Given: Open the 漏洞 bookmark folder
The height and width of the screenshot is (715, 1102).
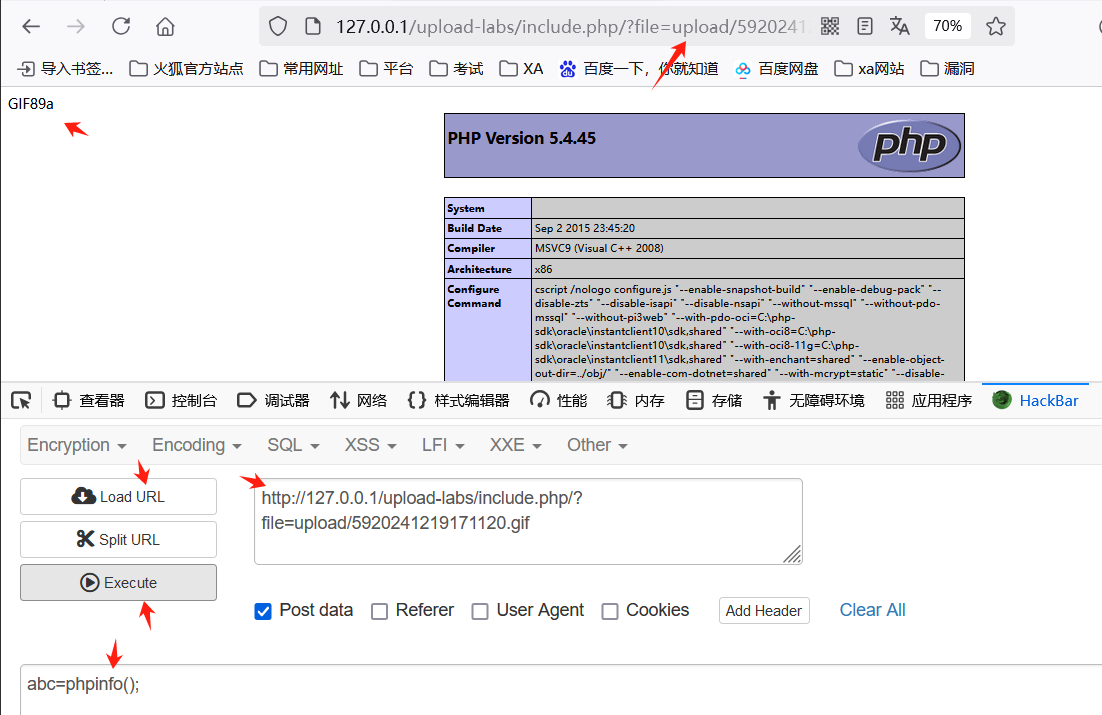Looking at the screenshot, I should [947, 69].
